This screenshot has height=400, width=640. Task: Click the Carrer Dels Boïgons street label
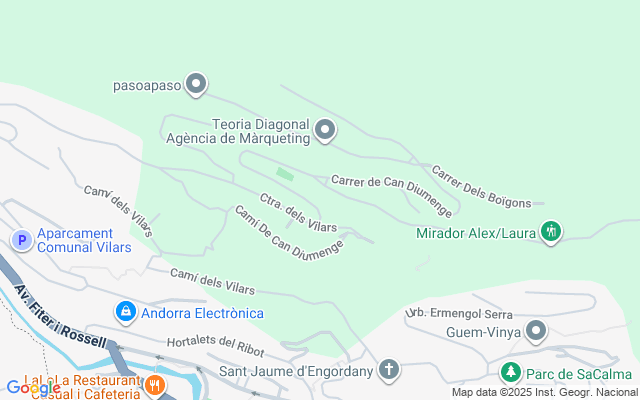coord(481,187)
